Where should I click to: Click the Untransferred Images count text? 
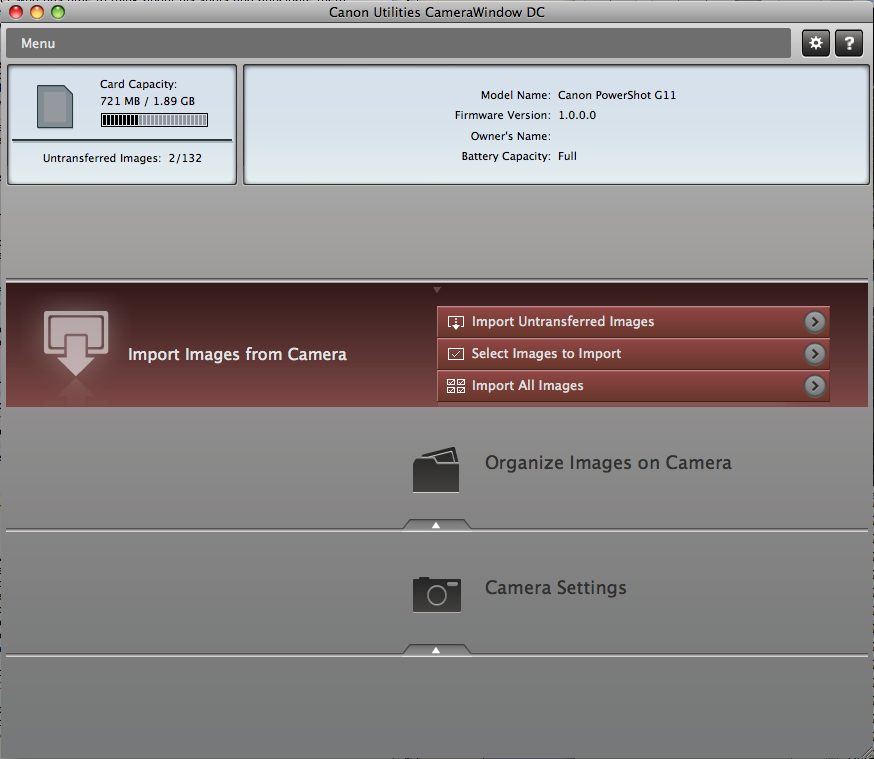point(122,158)
